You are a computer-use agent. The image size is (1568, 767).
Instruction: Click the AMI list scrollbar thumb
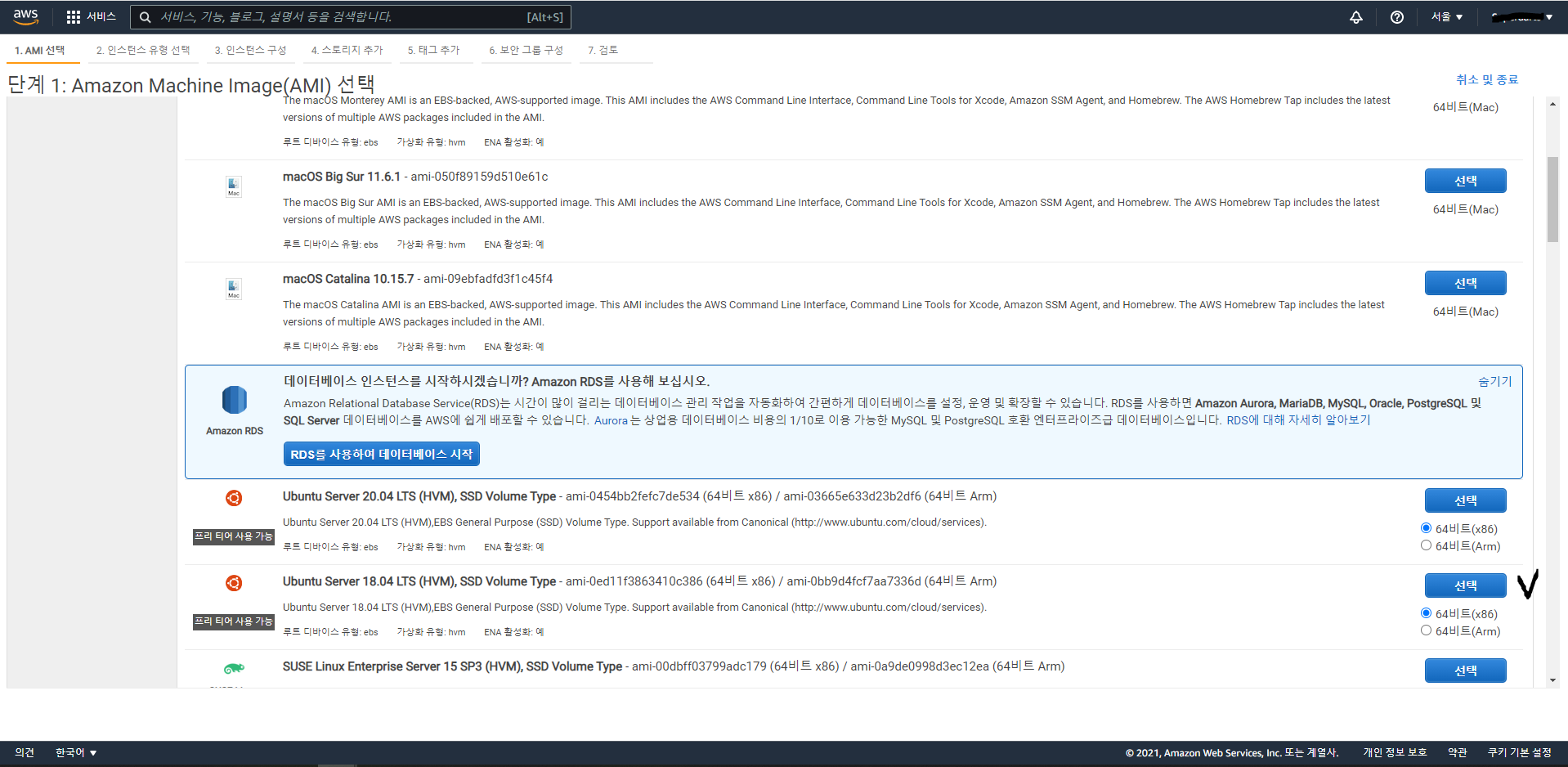click(1552, 200)
